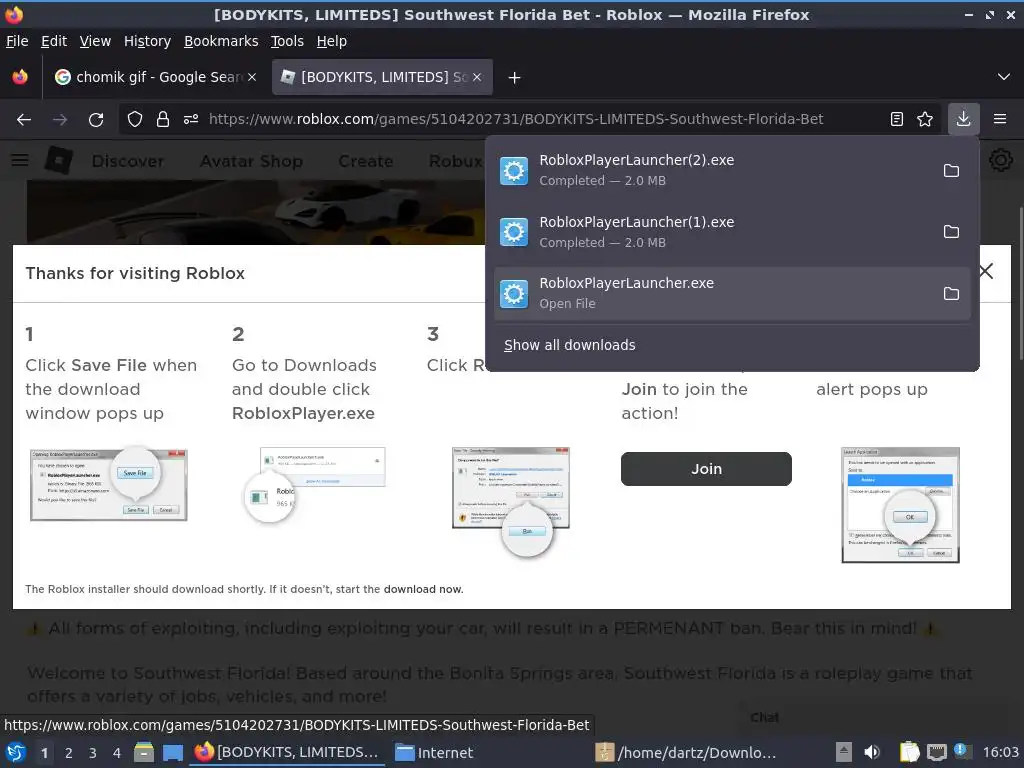Open the Edit menu

click(54, 41)
